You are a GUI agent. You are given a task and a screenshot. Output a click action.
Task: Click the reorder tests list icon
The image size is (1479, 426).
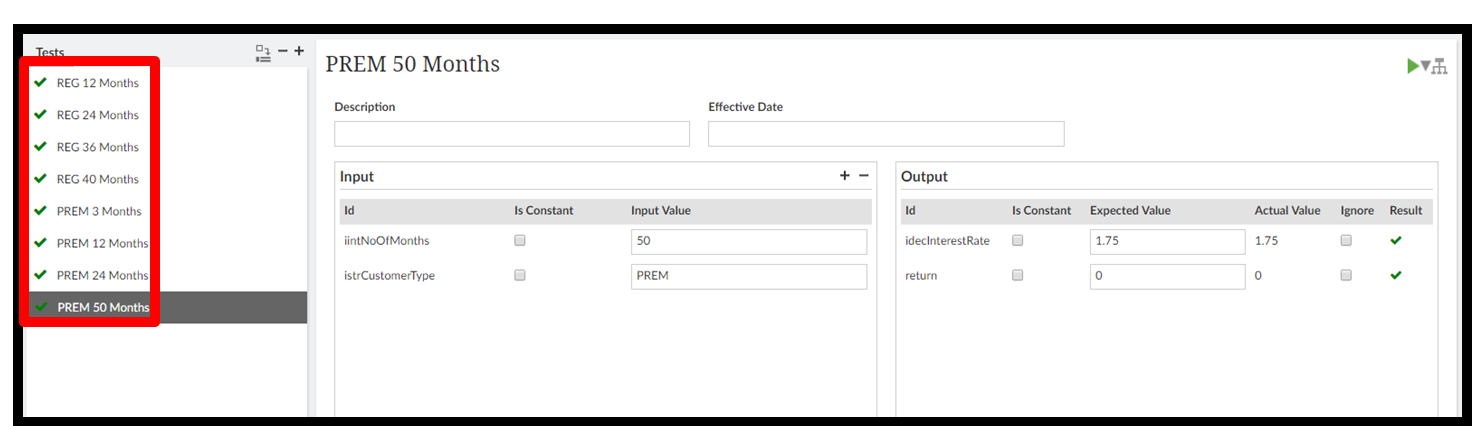pyautogui.click(x=263, y=52)
